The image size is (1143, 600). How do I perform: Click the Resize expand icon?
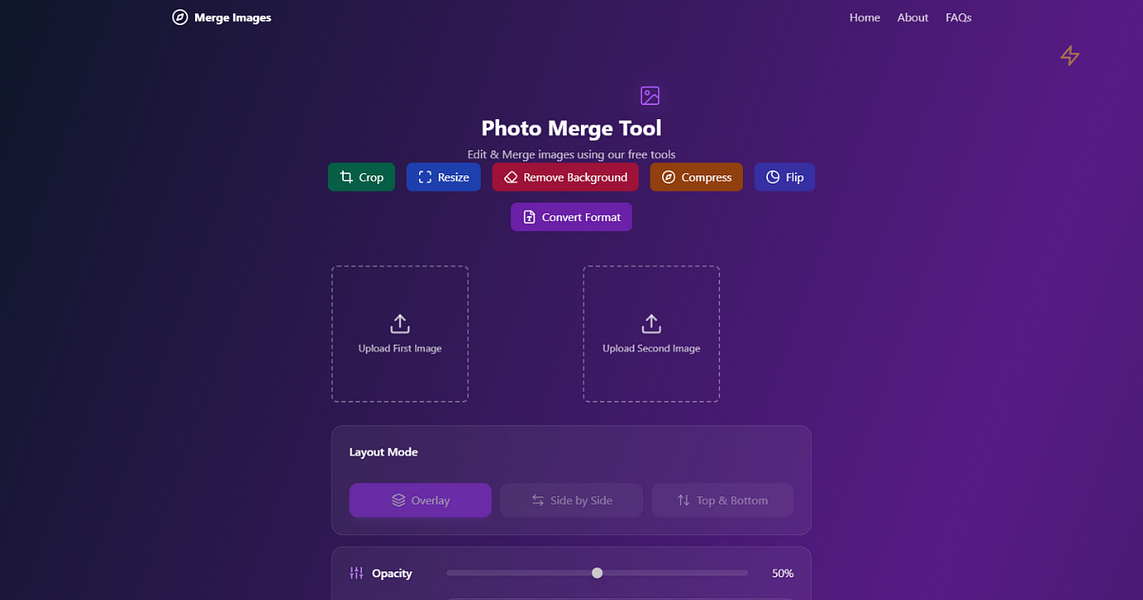421,176
